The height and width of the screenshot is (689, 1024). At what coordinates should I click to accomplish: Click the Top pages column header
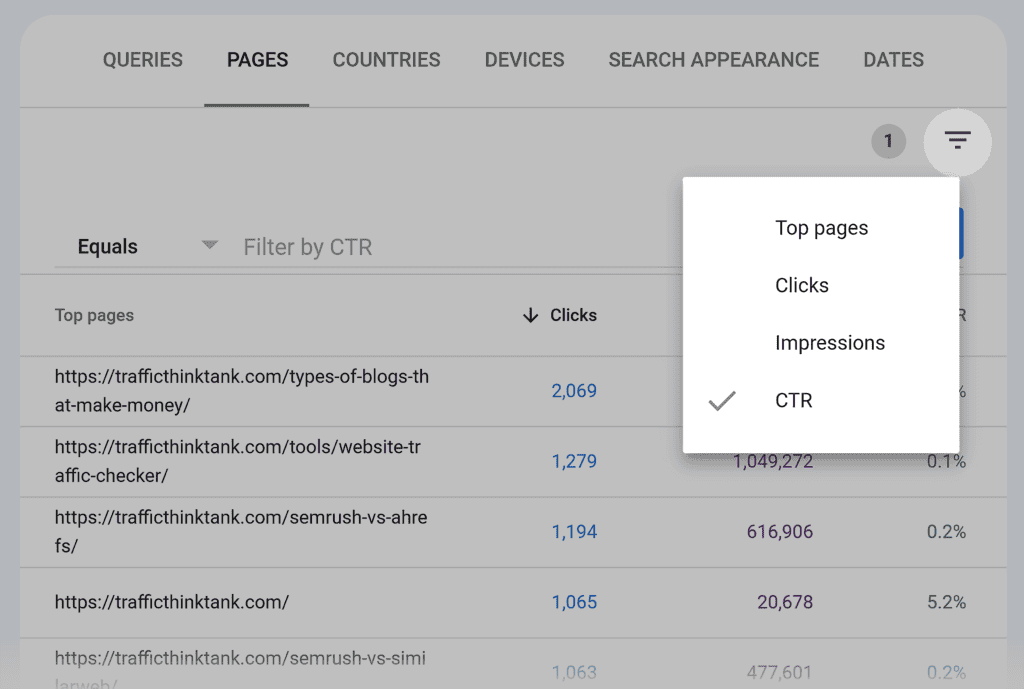(x=94, y=315)
